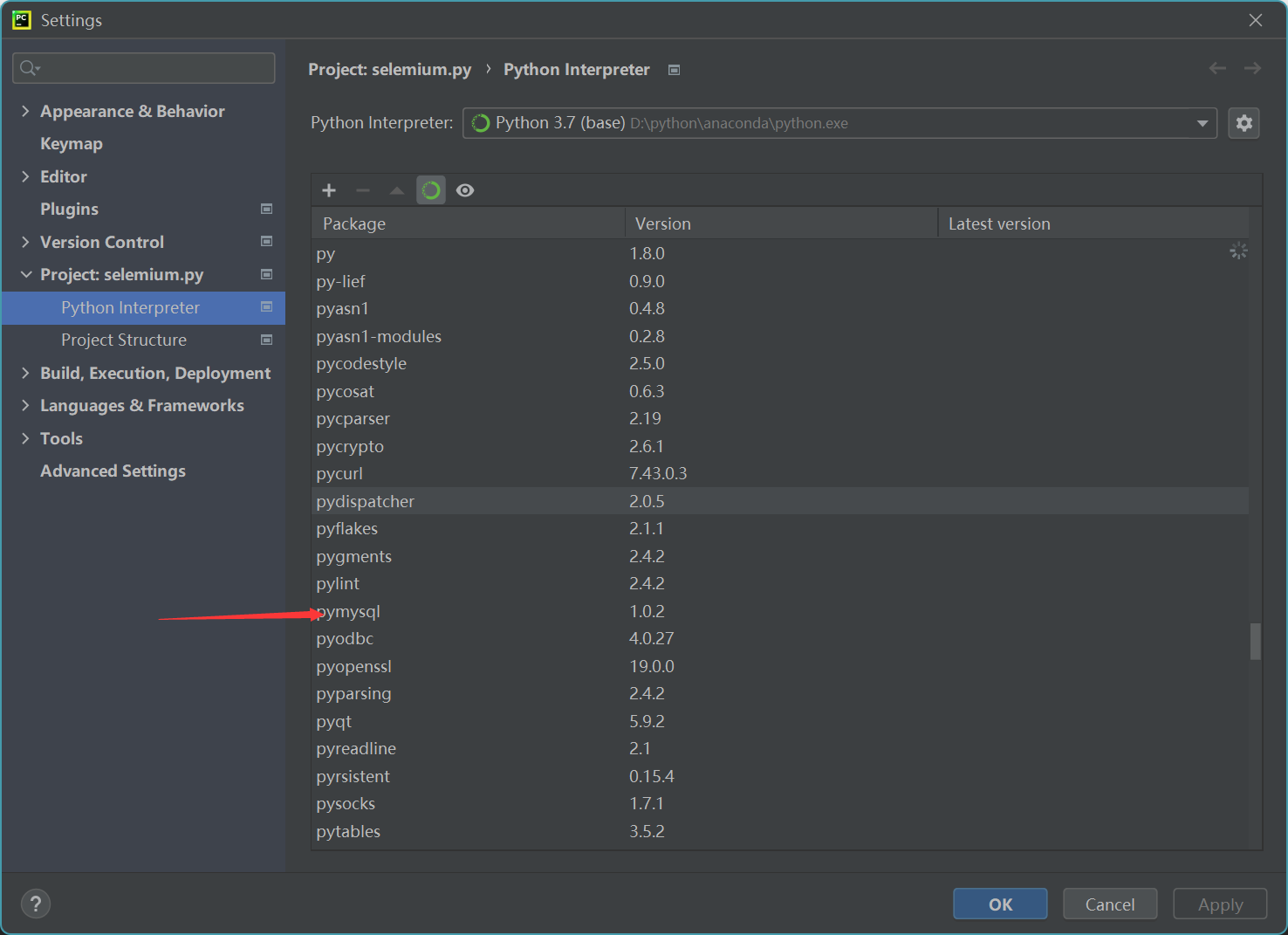The width and height of the screenshot is (1288, 935).
Task: Select the py-lief package row
Action: [780, 281]
